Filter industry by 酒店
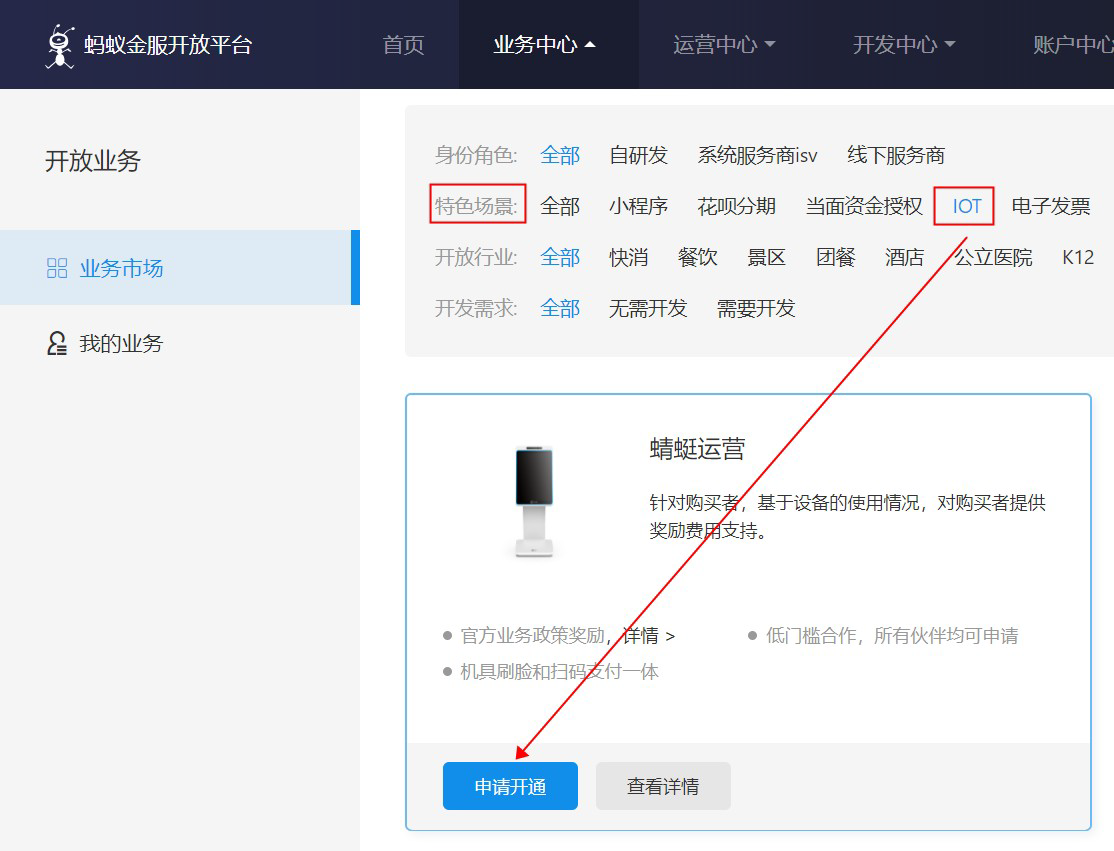Screen dimensions: 1114x851 [x=904, y=257]
